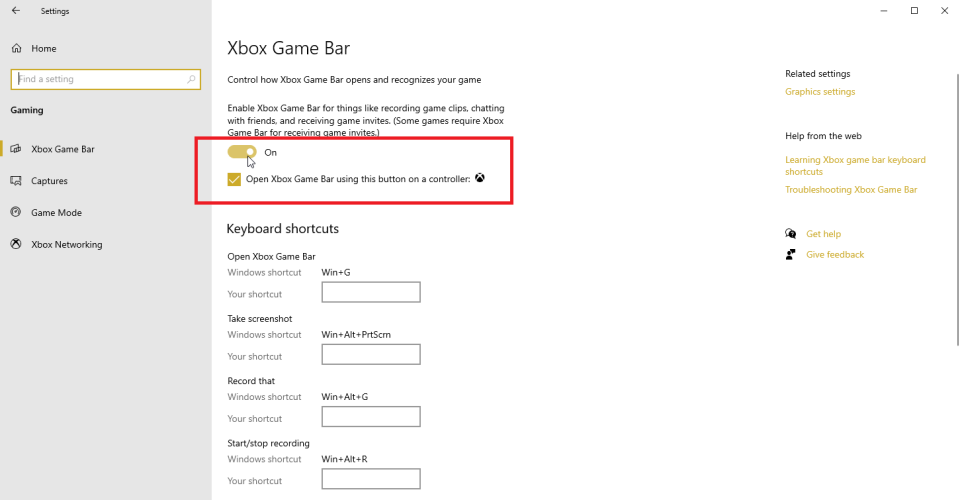This screenshot has height=500, width=960.
Task: Click the vertical scrollbar on the right
Action: 958,209
